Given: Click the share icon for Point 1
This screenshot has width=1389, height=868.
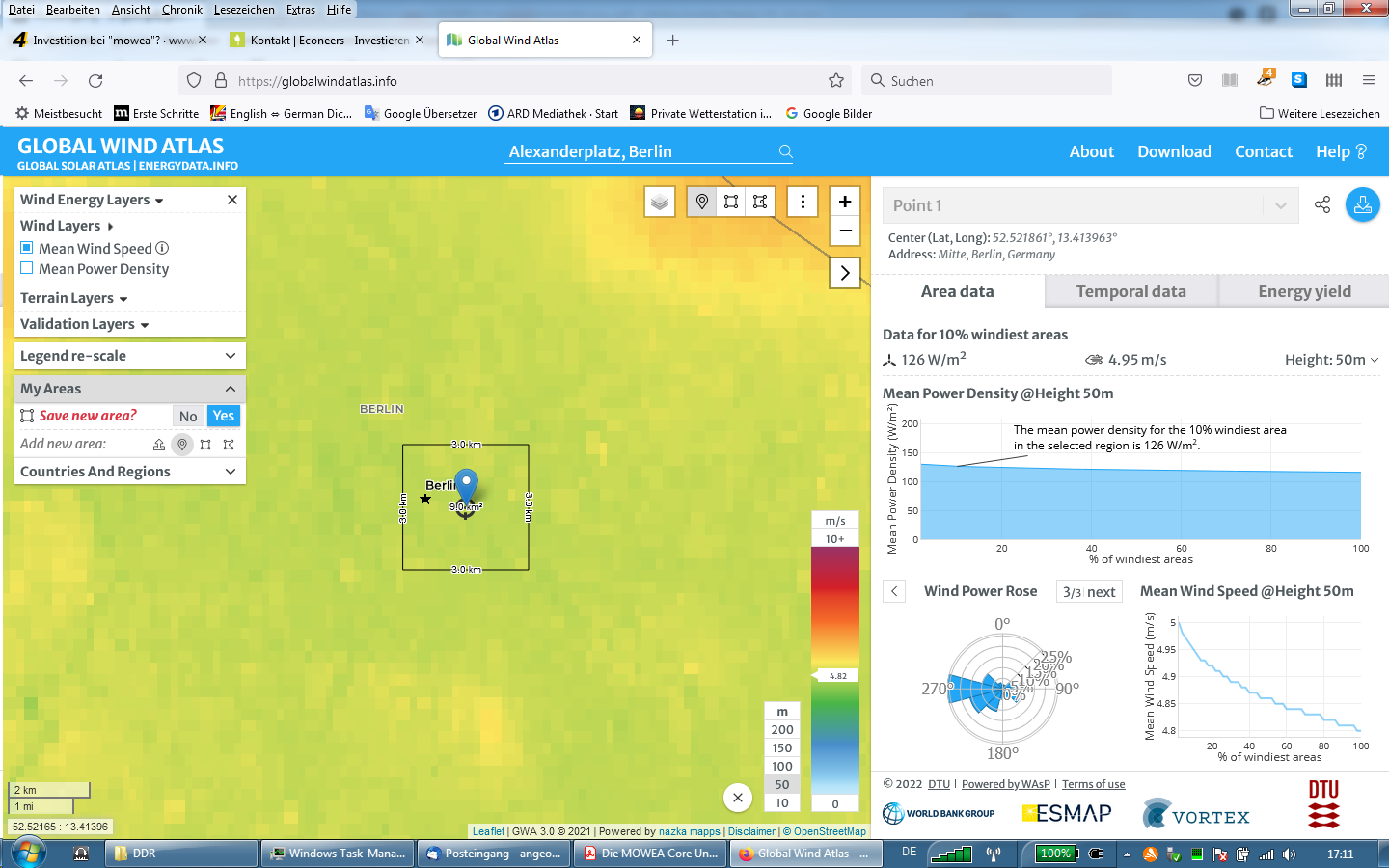Looking at the screenshot, I should click(1322, 204).
